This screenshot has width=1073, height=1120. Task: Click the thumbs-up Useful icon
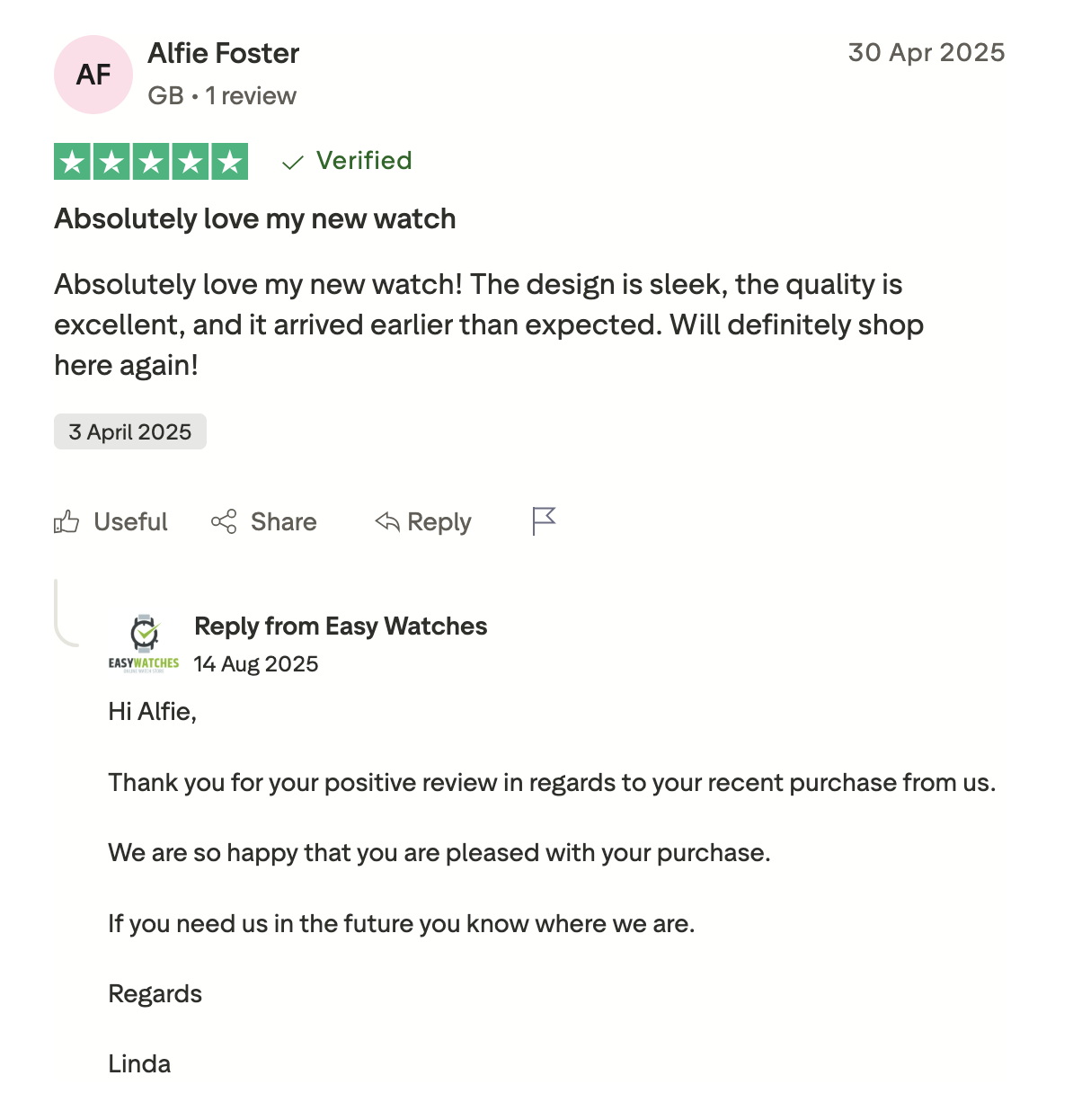click(x=67, y=521)
